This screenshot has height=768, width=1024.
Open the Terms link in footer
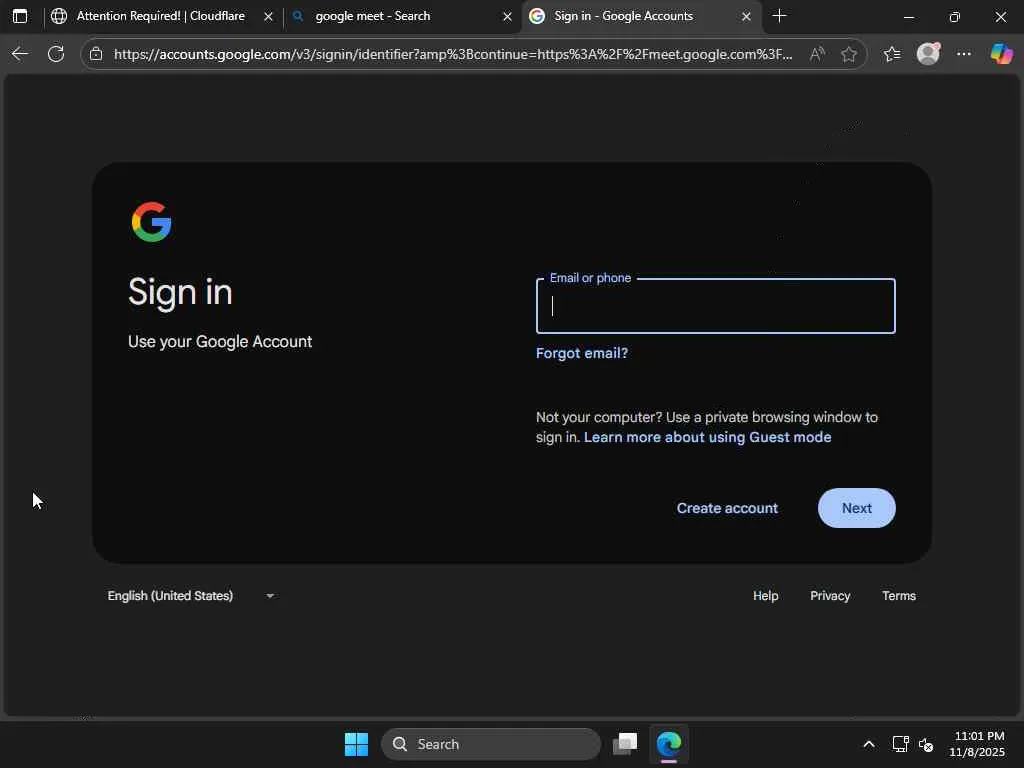pos(899,596)
